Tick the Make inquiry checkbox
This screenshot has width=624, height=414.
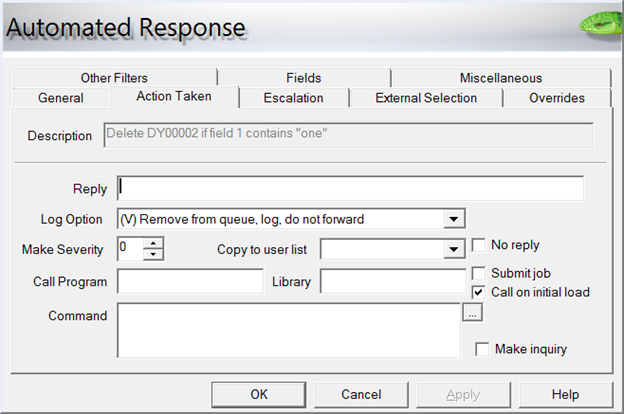pyautogui.click(x=483, y=349)
